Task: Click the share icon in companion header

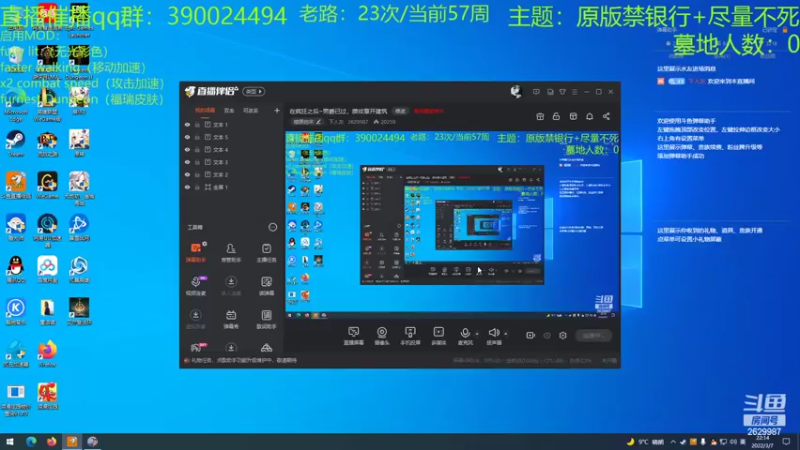Action: pyautogui.click(x=606, y=116)
